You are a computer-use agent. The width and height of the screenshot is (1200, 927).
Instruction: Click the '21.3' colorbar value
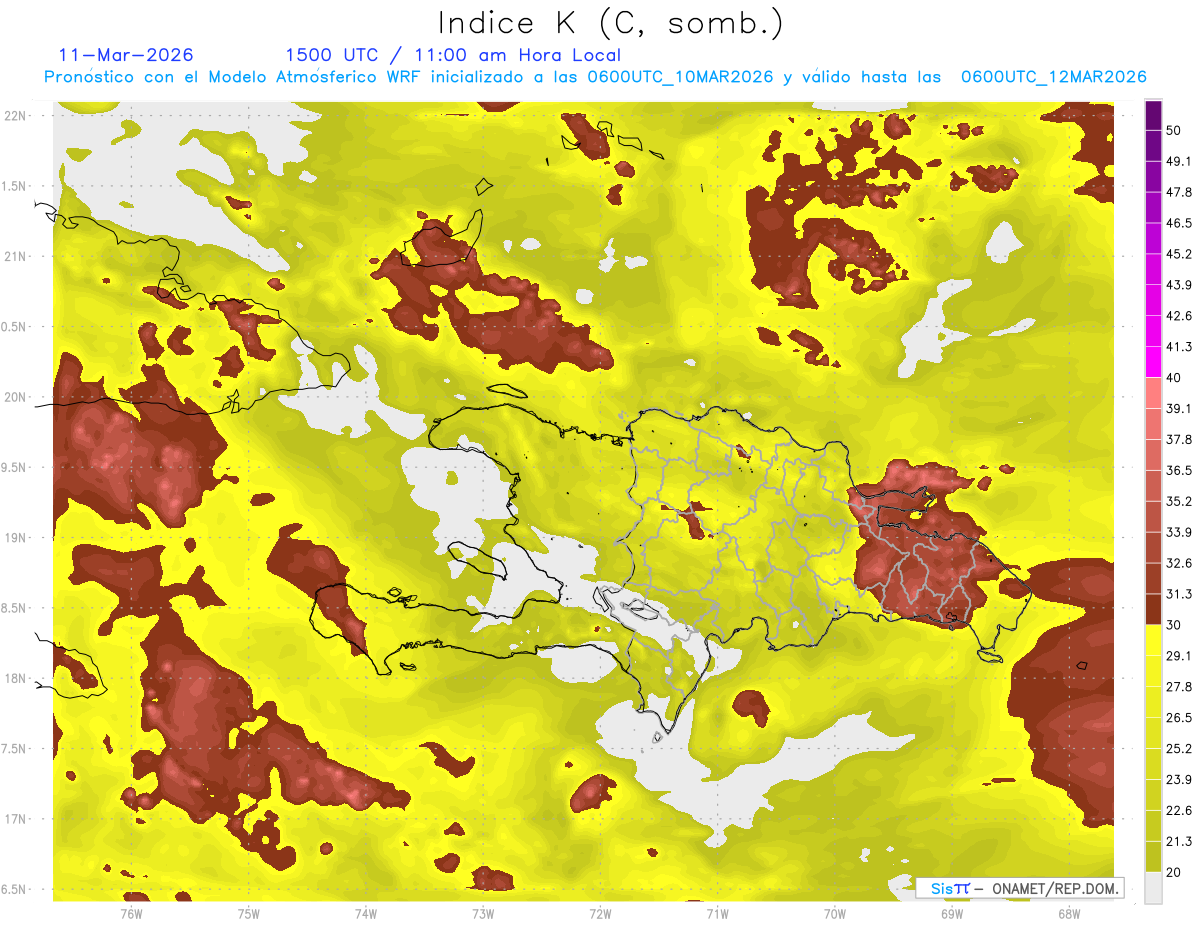coord(1179,842)
